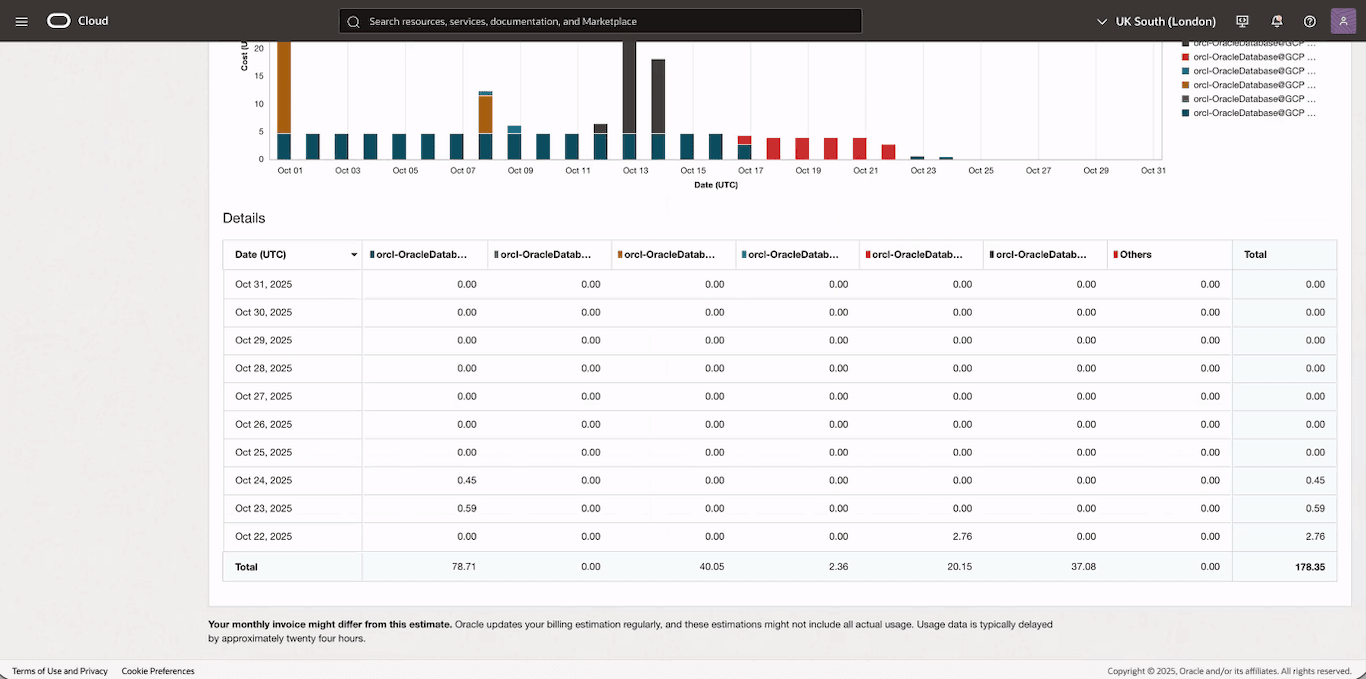Open the notifications bell
This screenshot has height=679, width=1366.
tap(1276, 20)
